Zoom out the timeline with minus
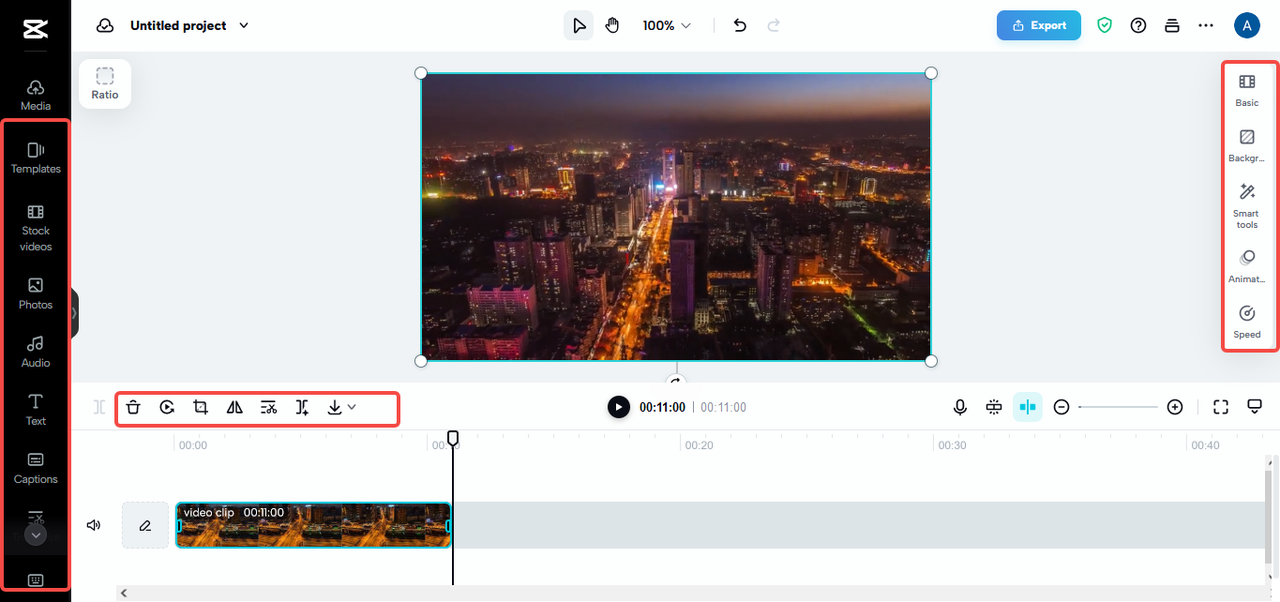The height and width of the screenshot is (602, 1280). pos(1062,407)
